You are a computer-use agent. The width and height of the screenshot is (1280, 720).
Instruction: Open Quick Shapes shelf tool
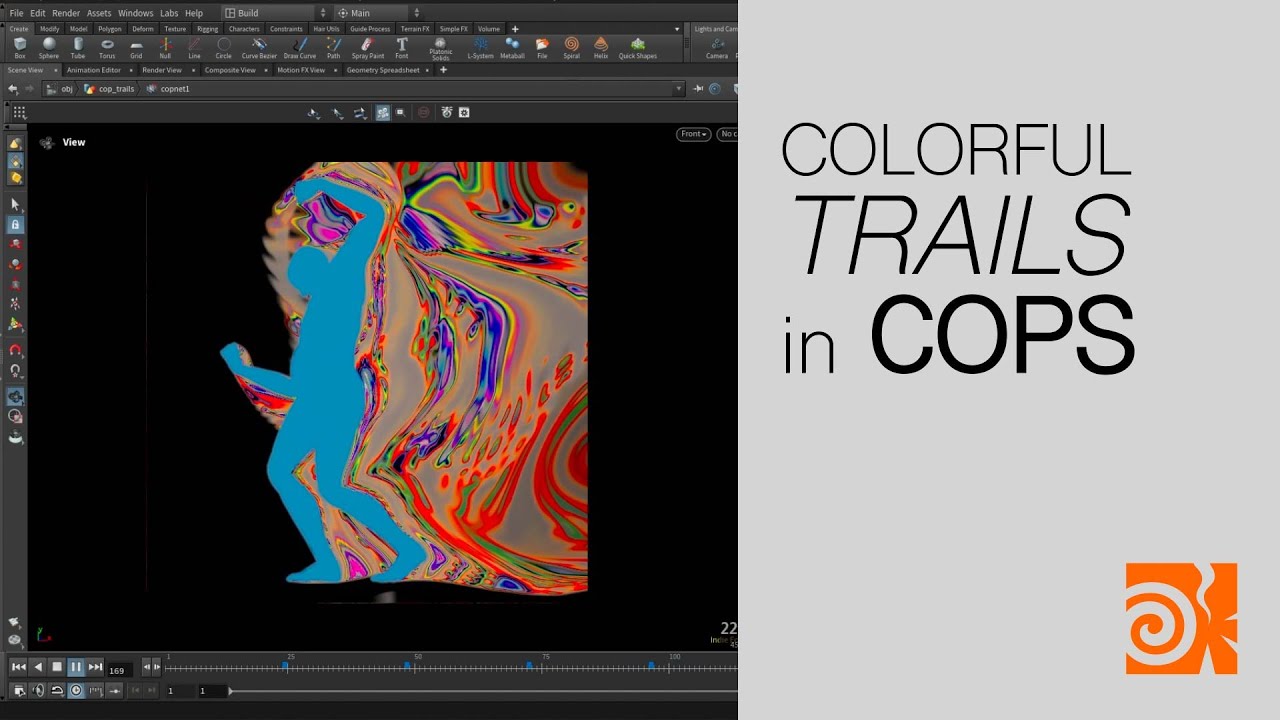point(638,48)
